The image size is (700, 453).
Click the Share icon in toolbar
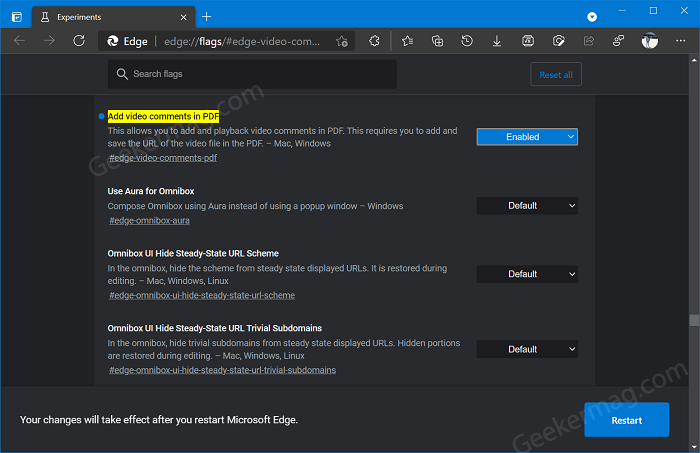589,41
